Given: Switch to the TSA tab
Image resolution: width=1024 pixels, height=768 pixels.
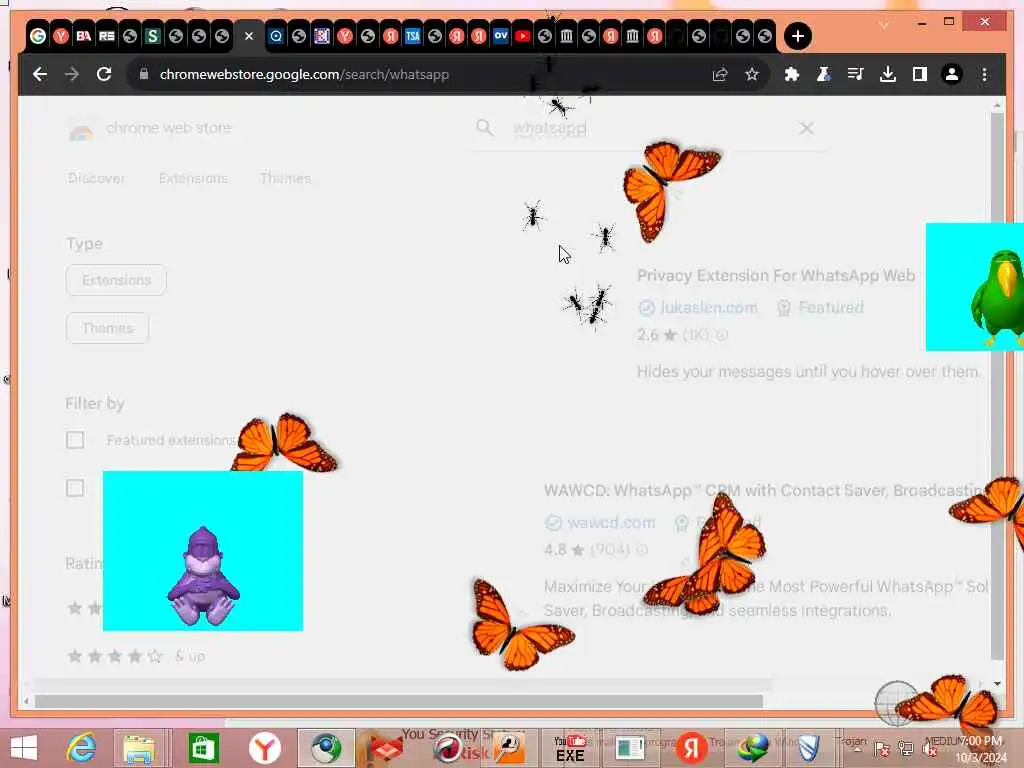Looking at the screenshot, I should pos(412,36).
